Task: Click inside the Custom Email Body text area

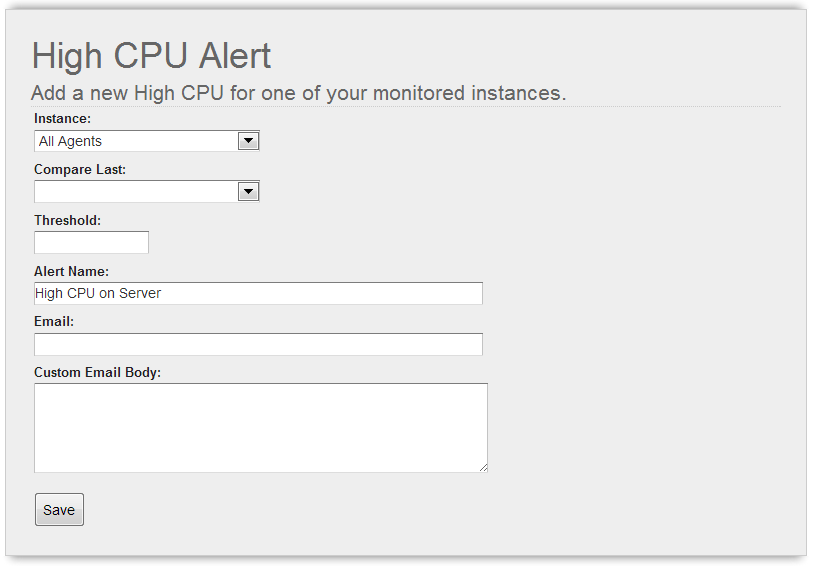Action: (x=261, y=428)
